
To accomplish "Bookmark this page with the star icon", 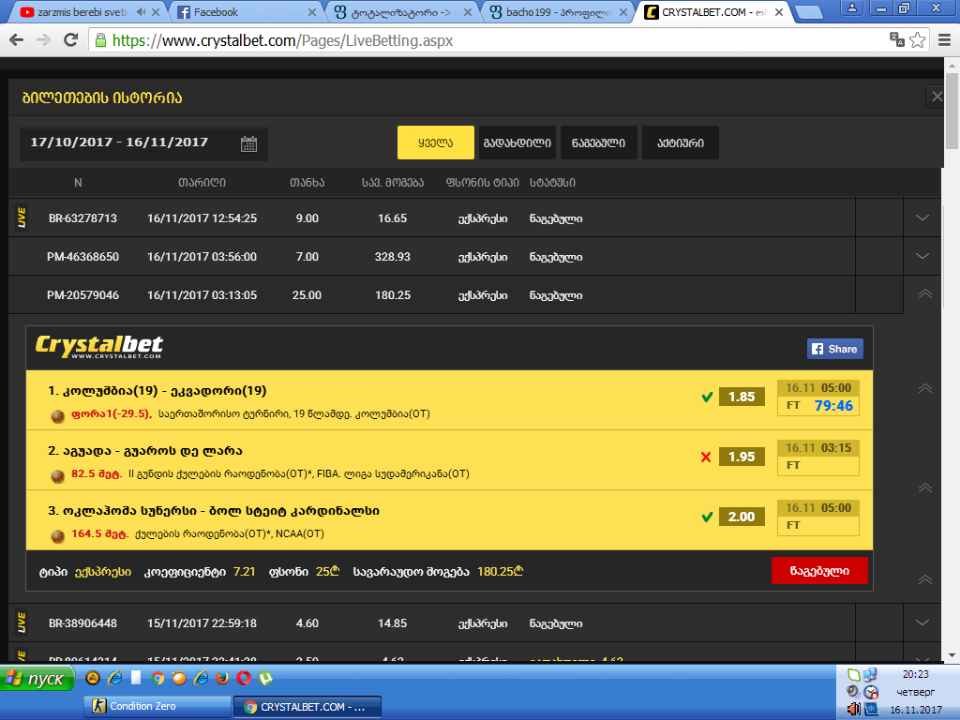I will pyautogui.click(x=917, y=40).
